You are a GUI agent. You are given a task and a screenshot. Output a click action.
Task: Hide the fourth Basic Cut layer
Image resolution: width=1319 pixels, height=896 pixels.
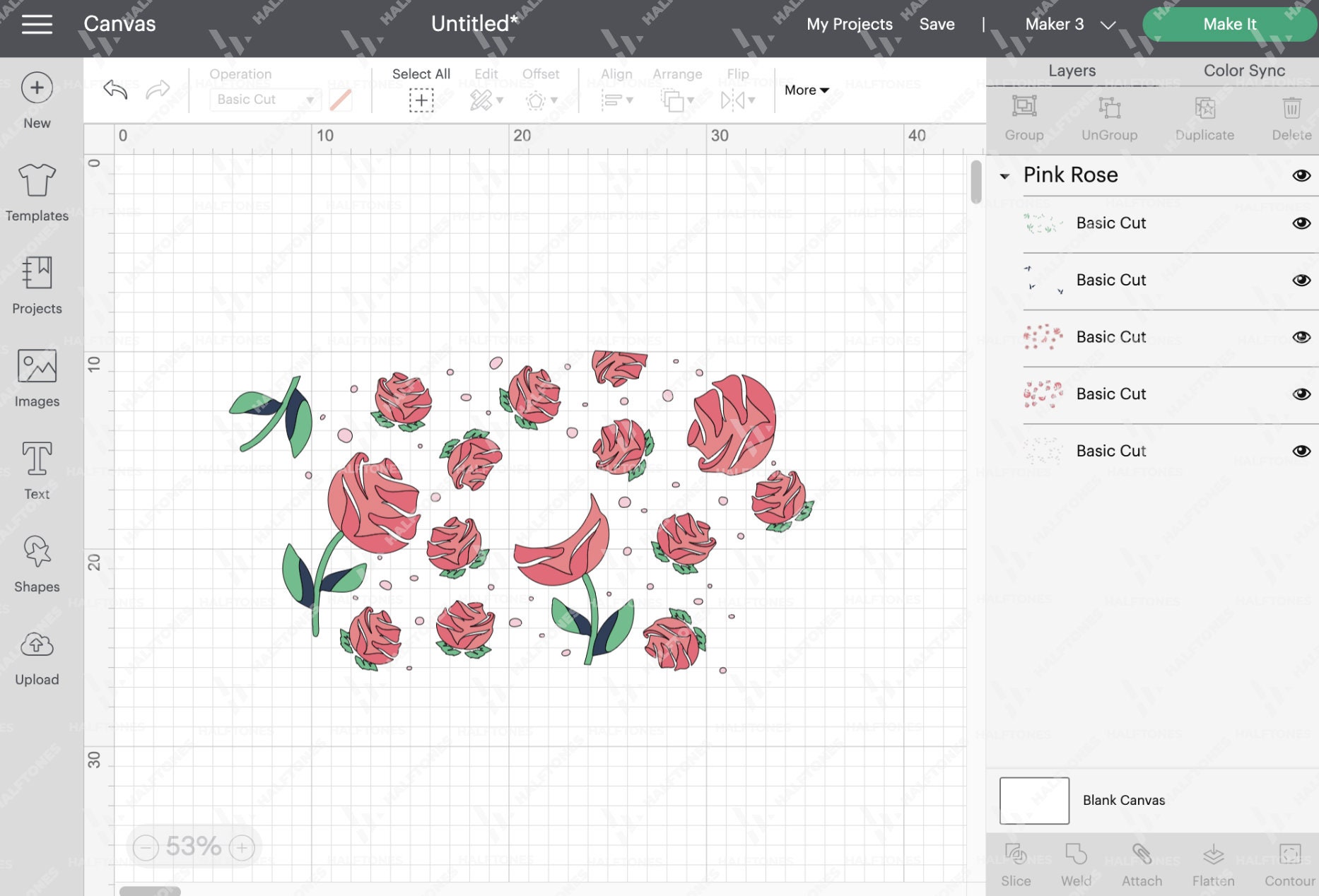click(1301, 394)
